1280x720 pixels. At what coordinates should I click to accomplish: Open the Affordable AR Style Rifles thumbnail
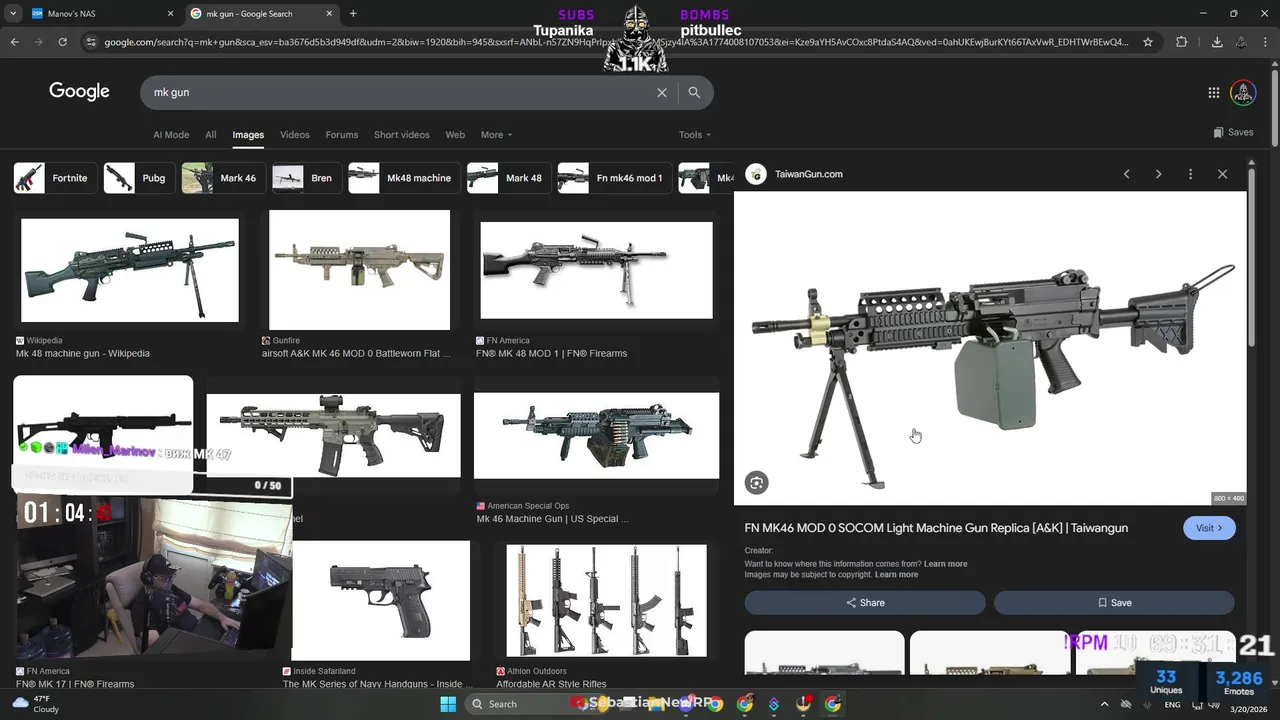click(606, 600)
